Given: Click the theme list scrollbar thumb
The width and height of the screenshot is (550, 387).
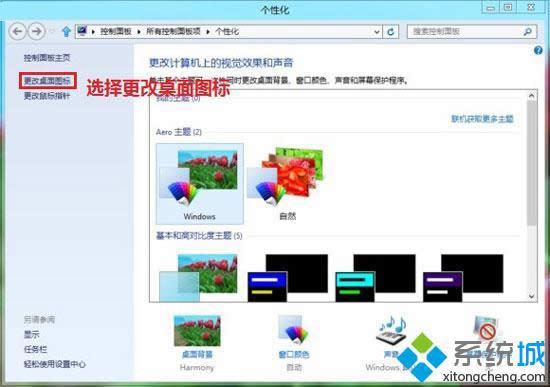Looking at the screenshot, I should point(532,163).
